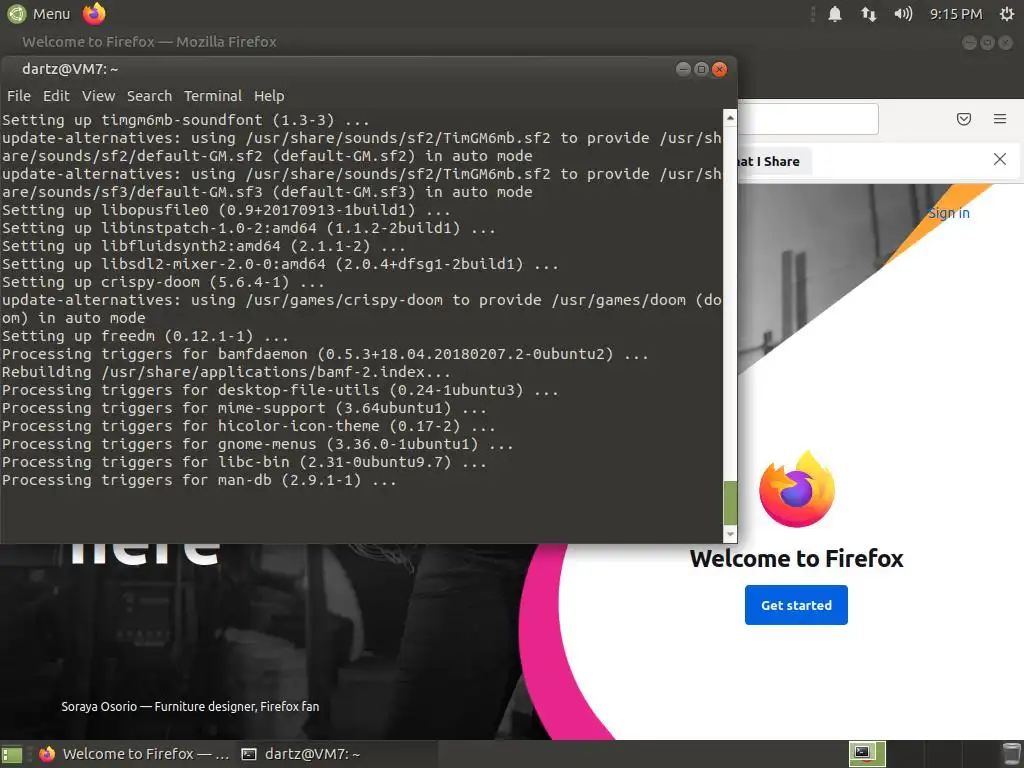The image size is (1024, 768).
Task: Open the Firefox hamburger application menu
Action: click(1000, 119)
